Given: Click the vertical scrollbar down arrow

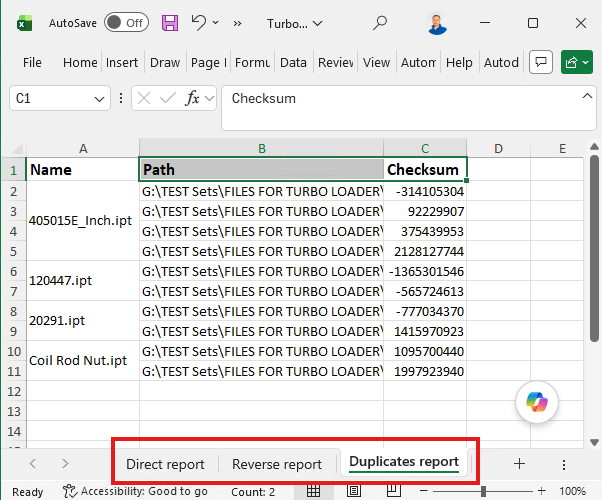Looking at the screenshot, I should click(594, 442).
